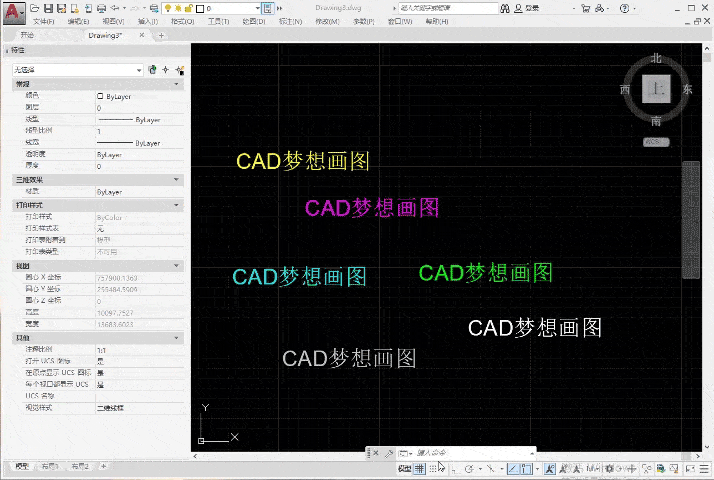
Task: Click the ViewCube top face
Action: point(656,89)
